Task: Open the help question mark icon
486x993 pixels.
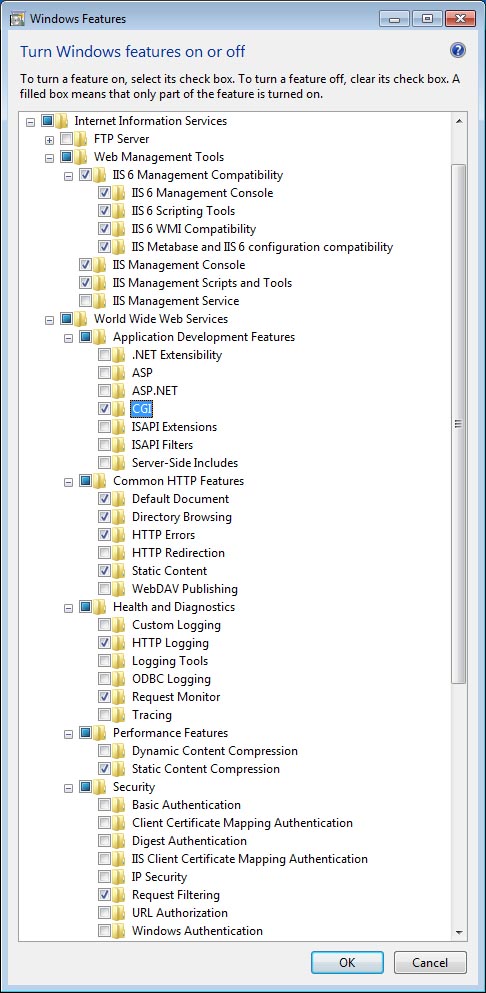Action: [458, 51]
